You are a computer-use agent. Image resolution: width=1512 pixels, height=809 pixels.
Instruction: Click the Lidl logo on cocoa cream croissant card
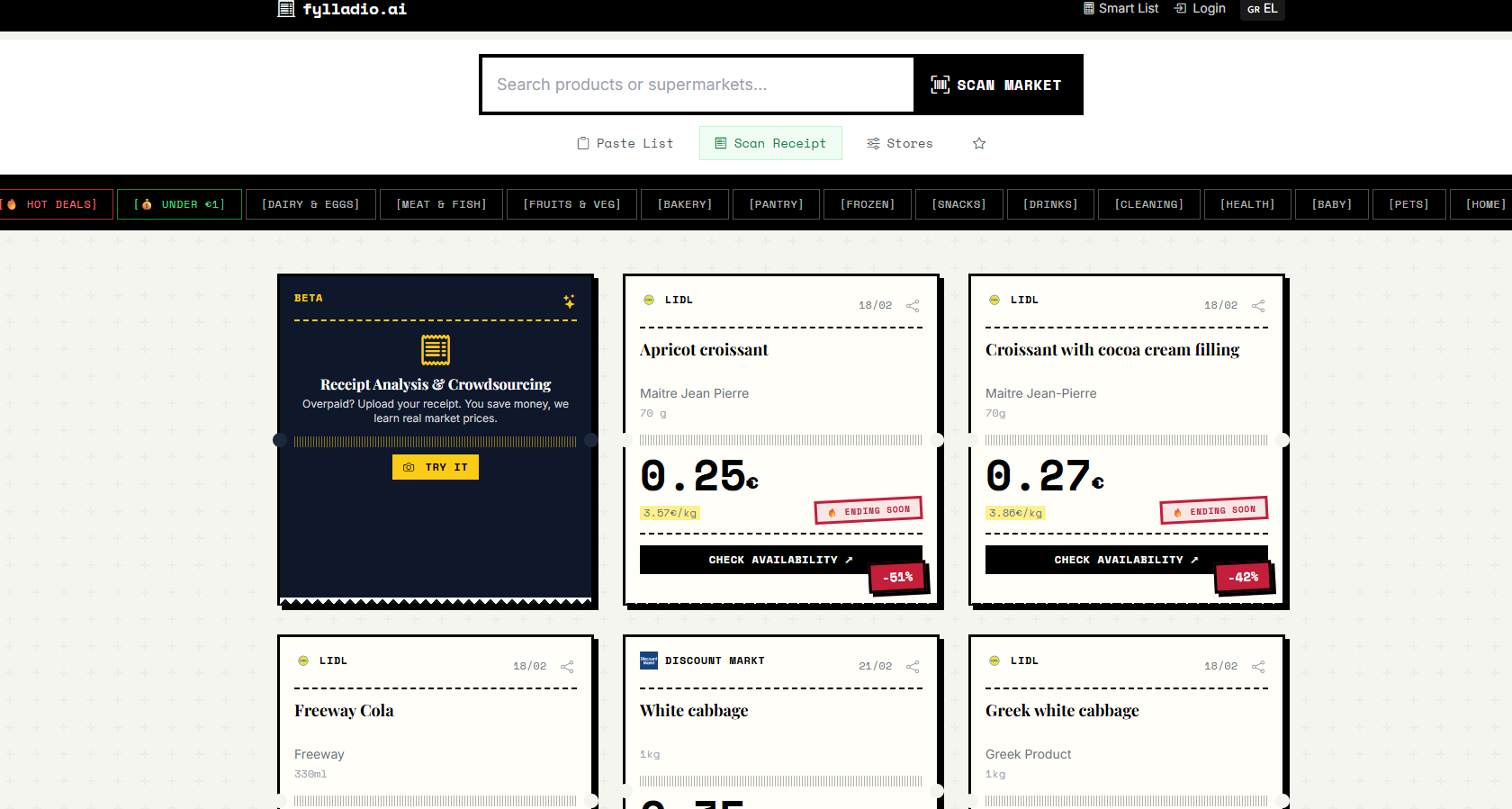click(994, 300)
